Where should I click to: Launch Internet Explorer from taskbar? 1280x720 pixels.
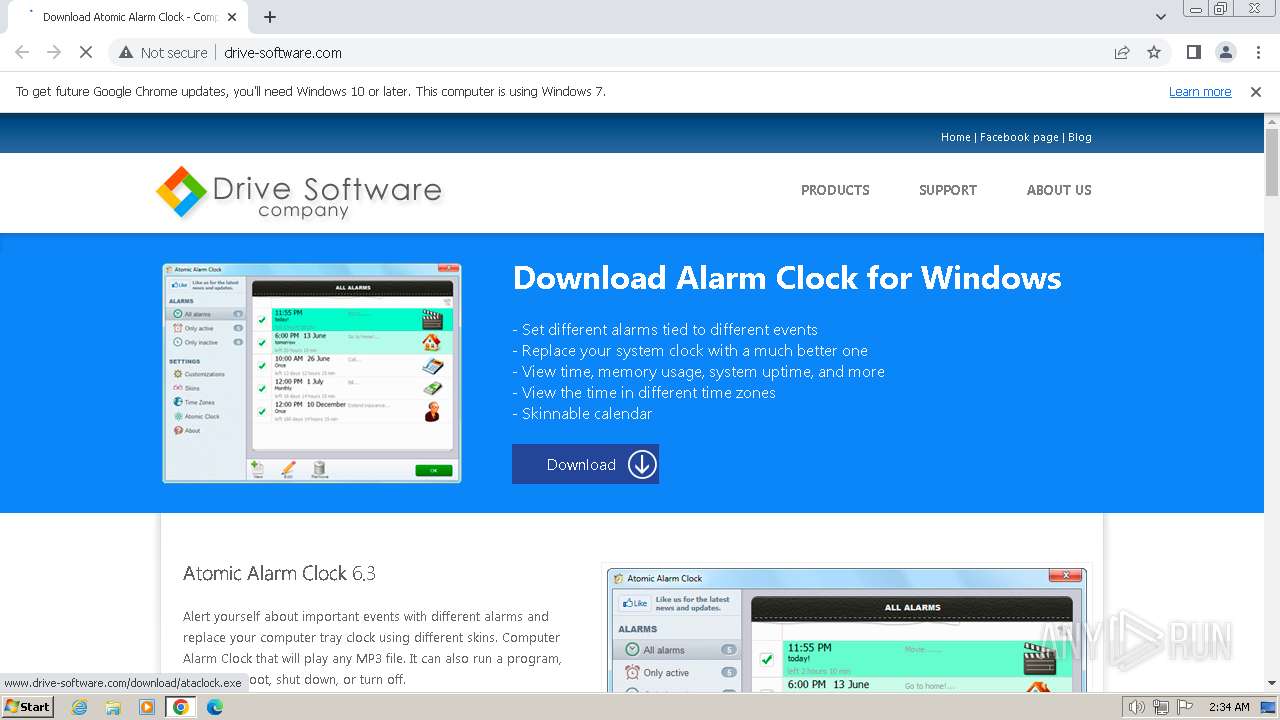pos(80,707)
